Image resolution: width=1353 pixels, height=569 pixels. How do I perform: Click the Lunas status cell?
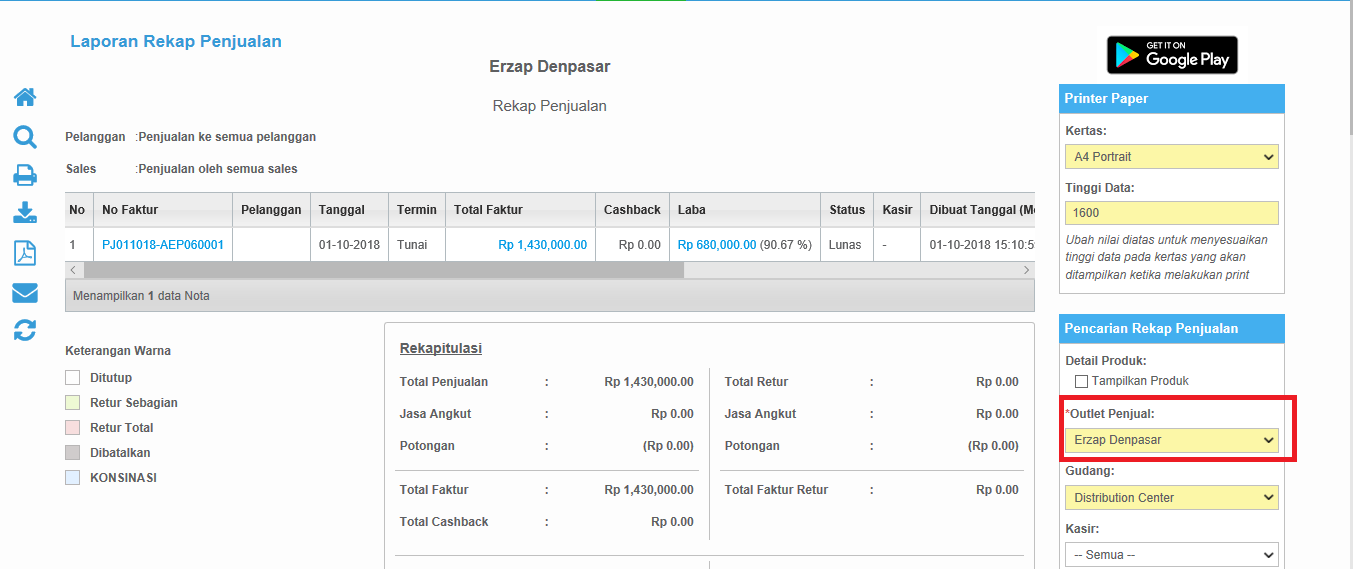coord(845,245)
